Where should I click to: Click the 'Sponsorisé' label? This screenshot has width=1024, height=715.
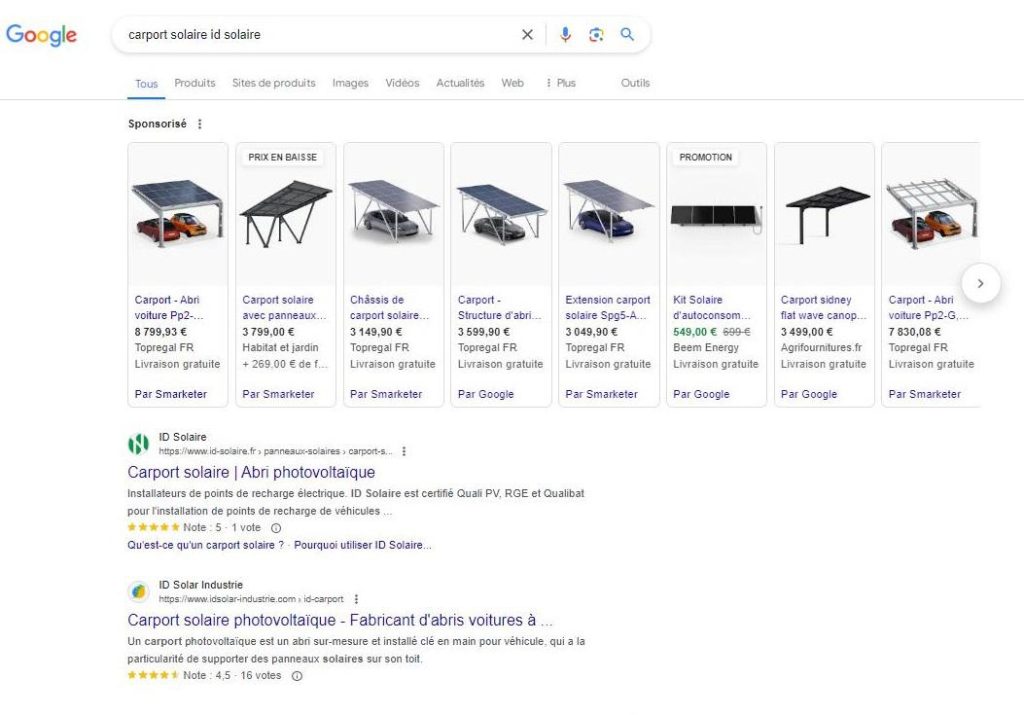tap(157, 123)
